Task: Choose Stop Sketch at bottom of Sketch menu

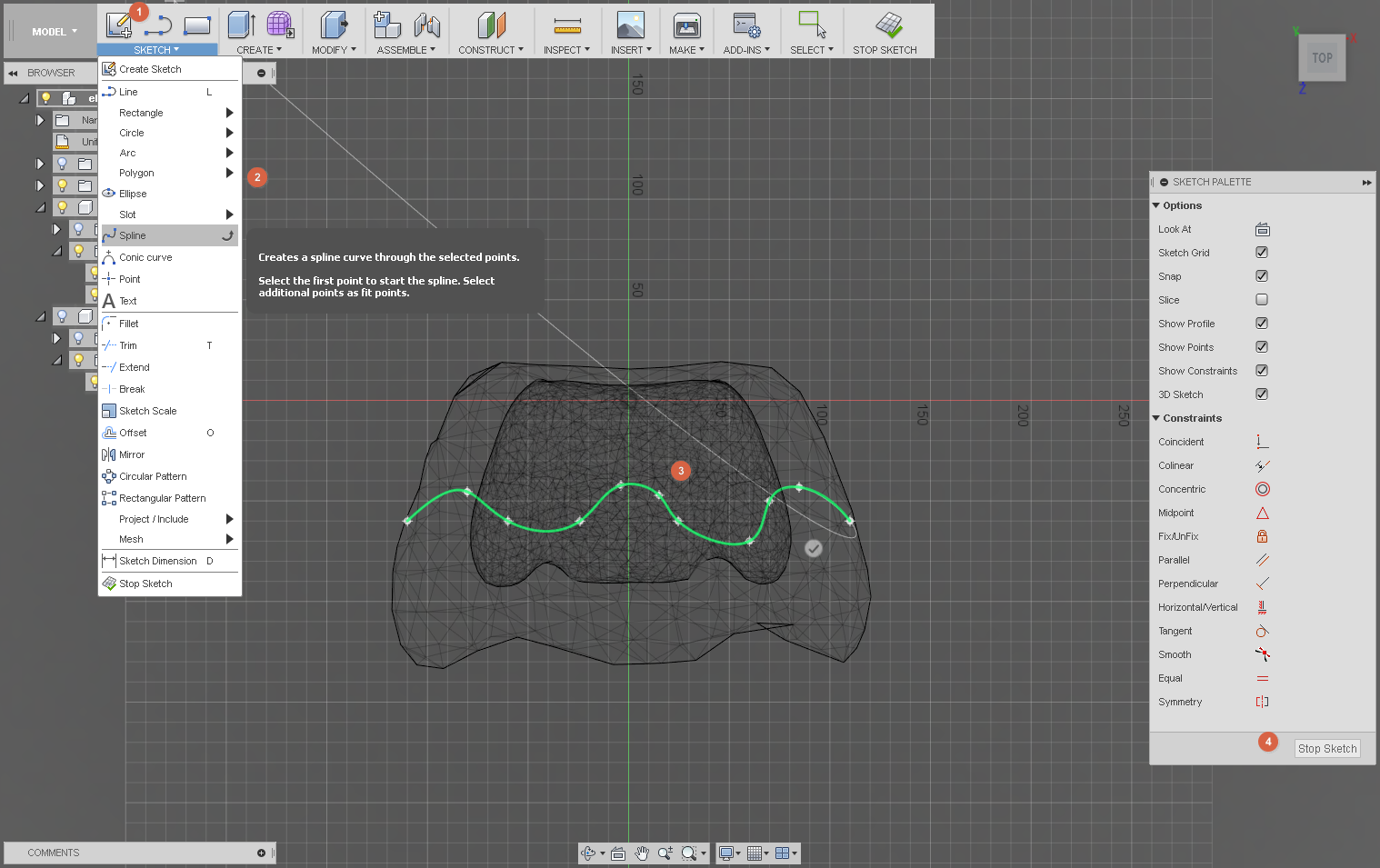Action: [x=169, y=584]
